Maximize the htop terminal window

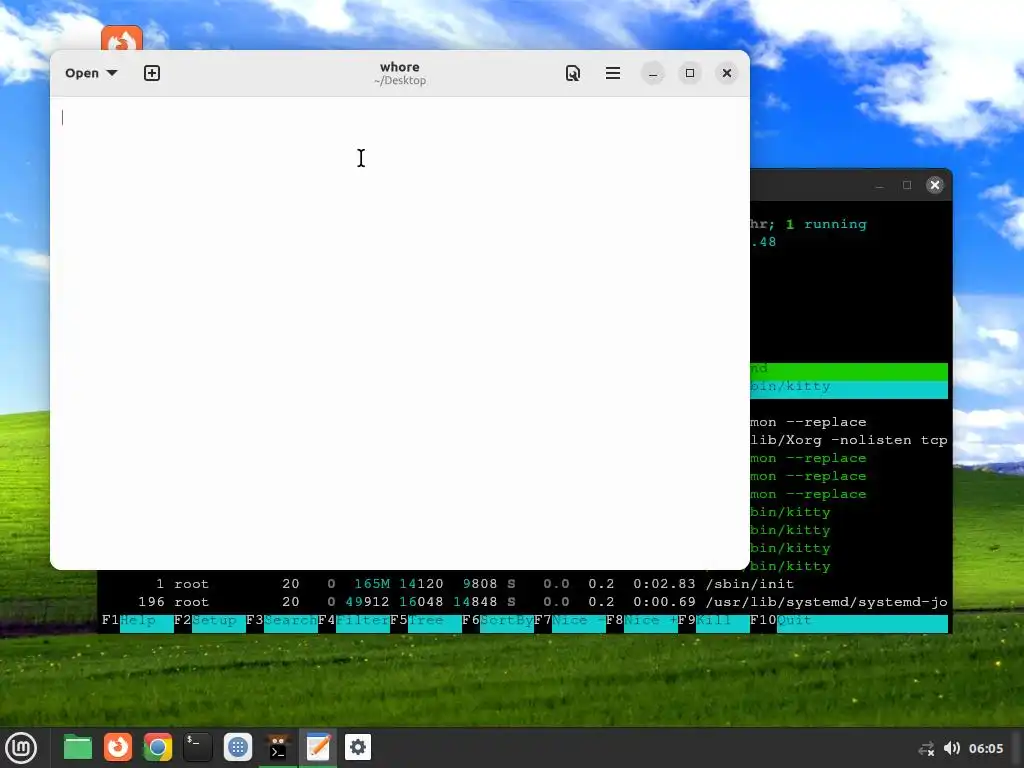pyautogui.click(x=907, y=185)
